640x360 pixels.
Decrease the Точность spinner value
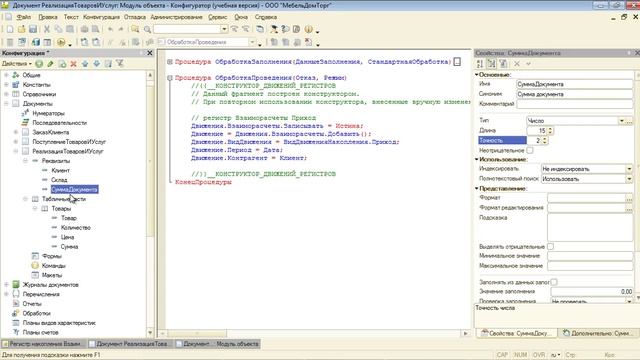point(544,142)
